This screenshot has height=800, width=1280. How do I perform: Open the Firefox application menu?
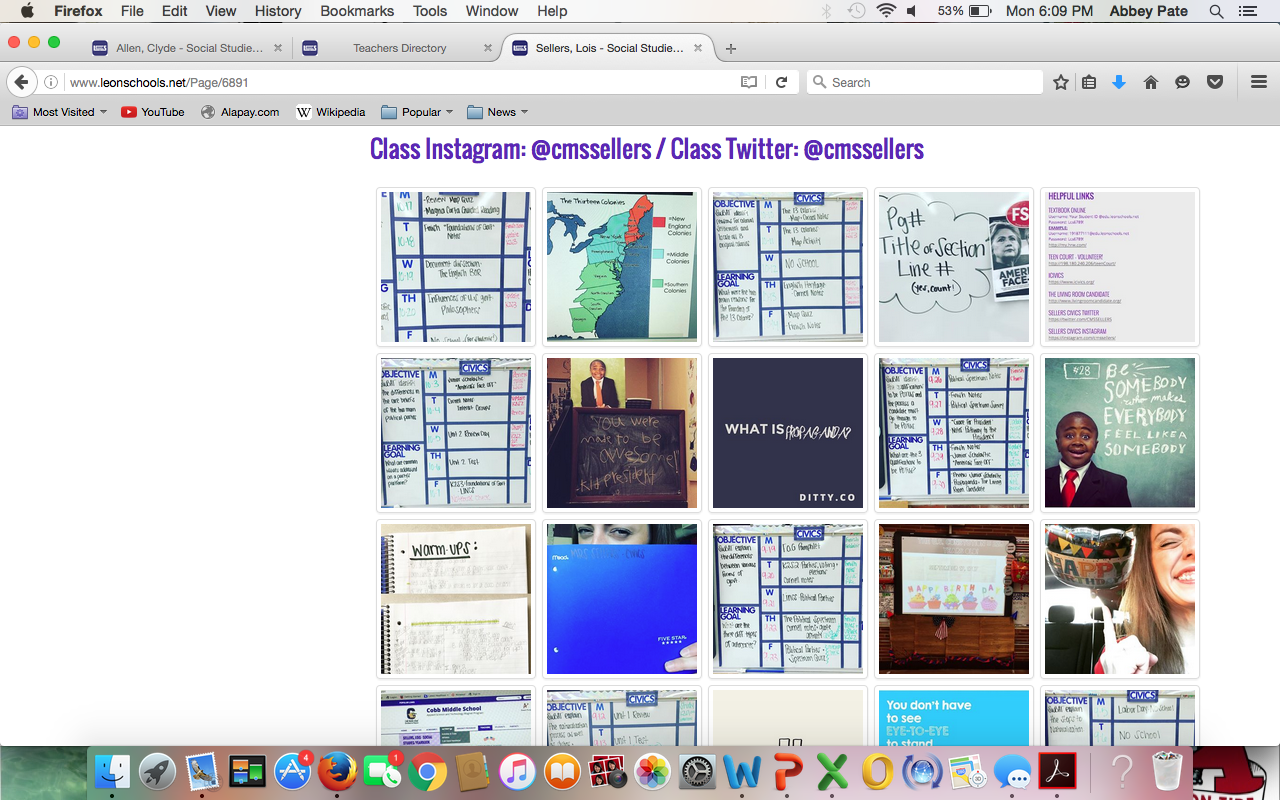(x=78, y=11)
